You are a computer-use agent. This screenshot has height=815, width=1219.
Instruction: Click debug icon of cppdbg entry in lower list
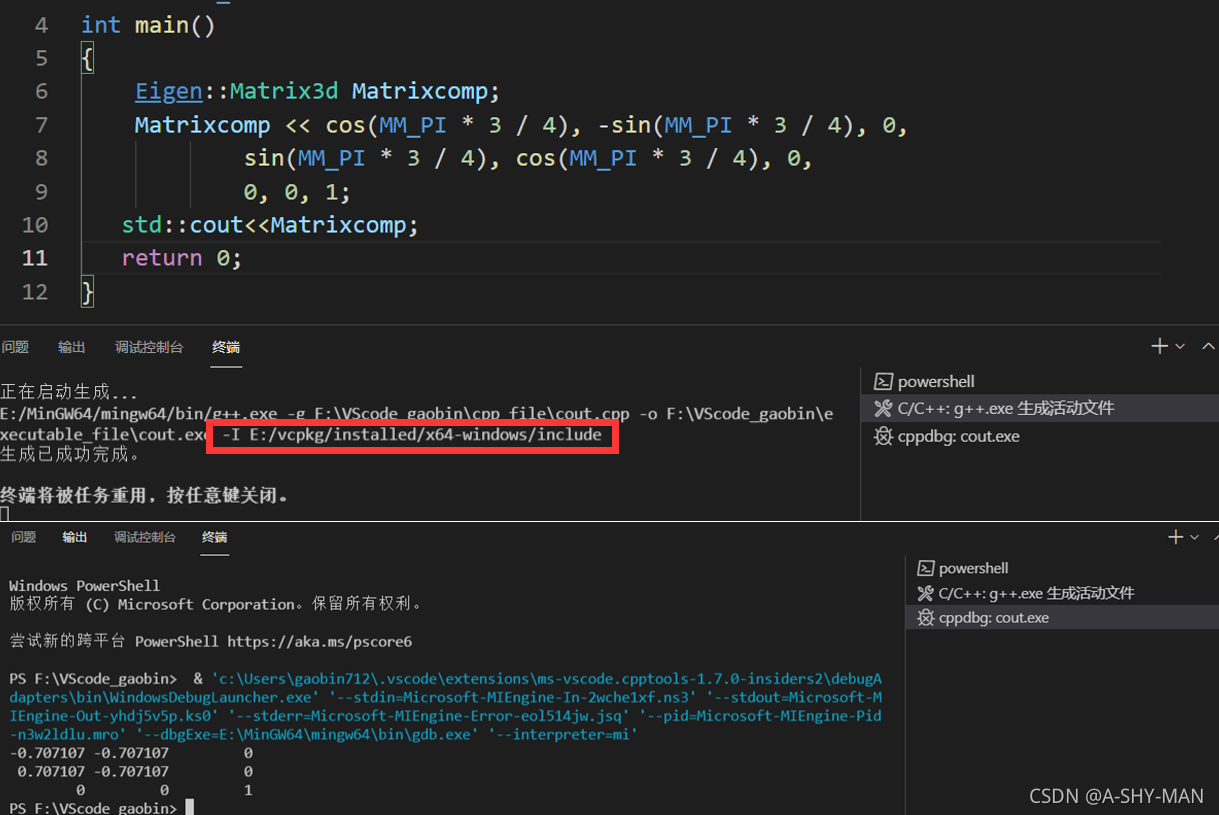pos(925,618)
